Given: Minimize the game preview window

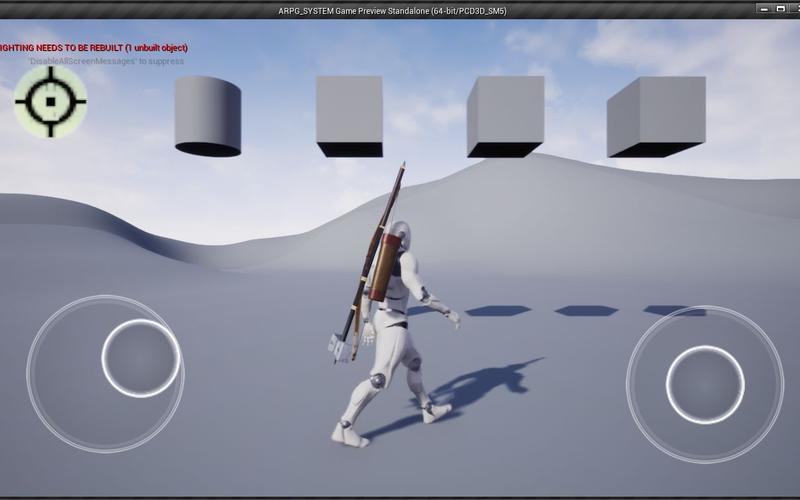Looking at the screenshot, I should (x=763, y=9).
